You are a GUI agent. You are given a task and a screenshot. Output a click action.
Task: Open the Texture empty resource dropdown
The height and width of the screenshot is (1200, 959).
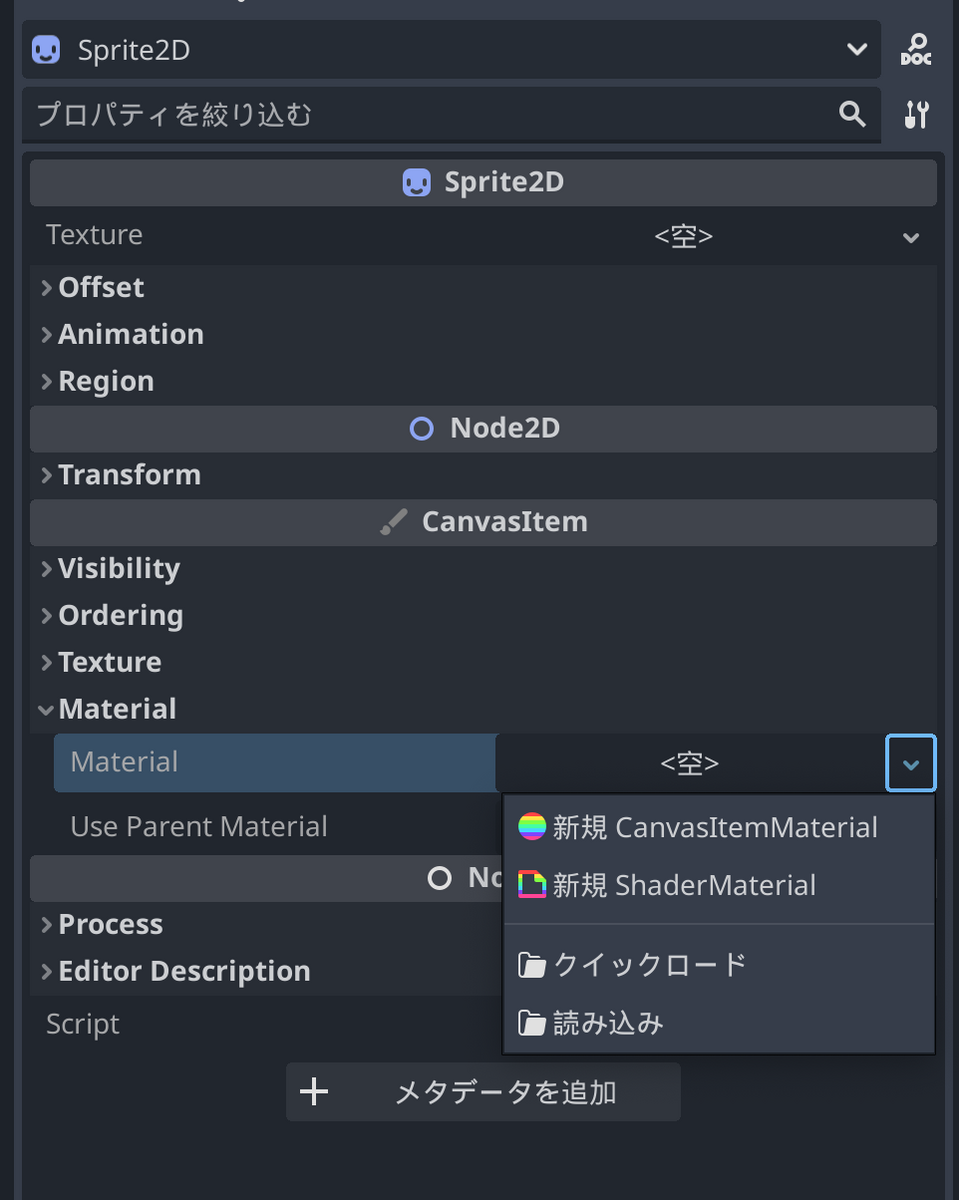910,237
